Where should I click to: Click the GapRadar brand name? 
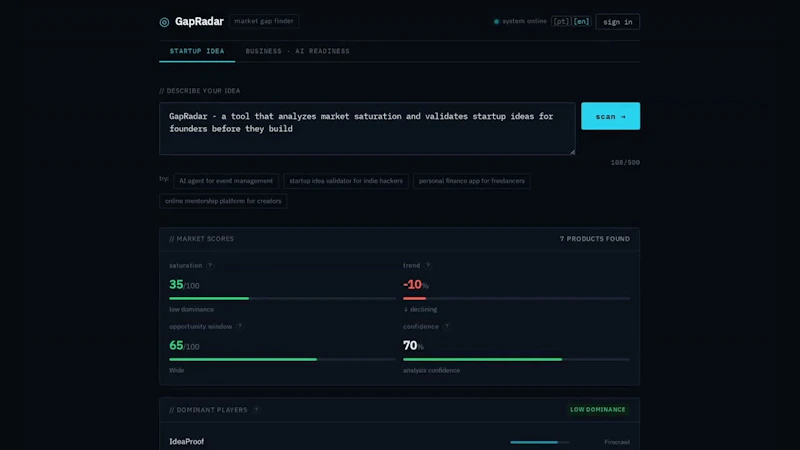tap(199, 21)
